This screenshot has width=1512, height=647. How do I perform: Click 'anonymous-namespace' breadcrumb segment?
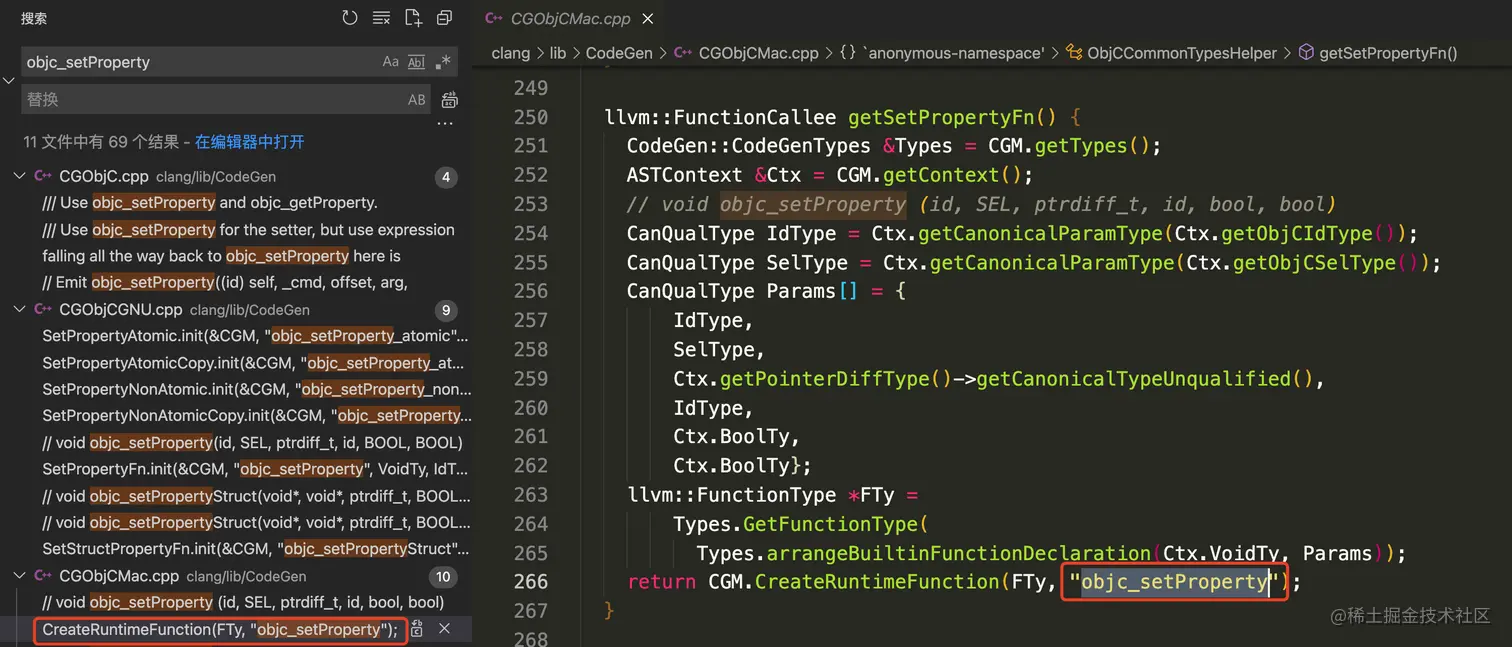coord(953,53)
